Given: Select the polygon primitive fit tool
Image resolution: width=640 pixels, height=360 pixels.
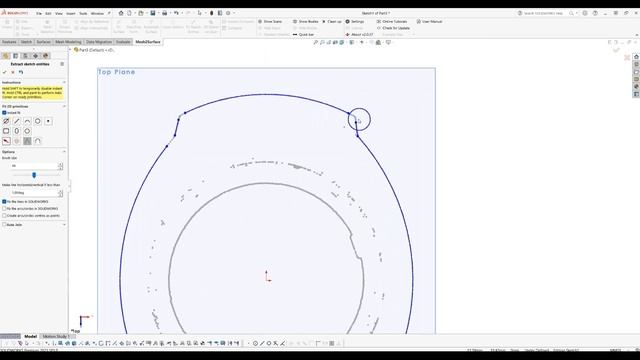Looking at the screenshot, I should pyautogui.click(x=27, y=131).
